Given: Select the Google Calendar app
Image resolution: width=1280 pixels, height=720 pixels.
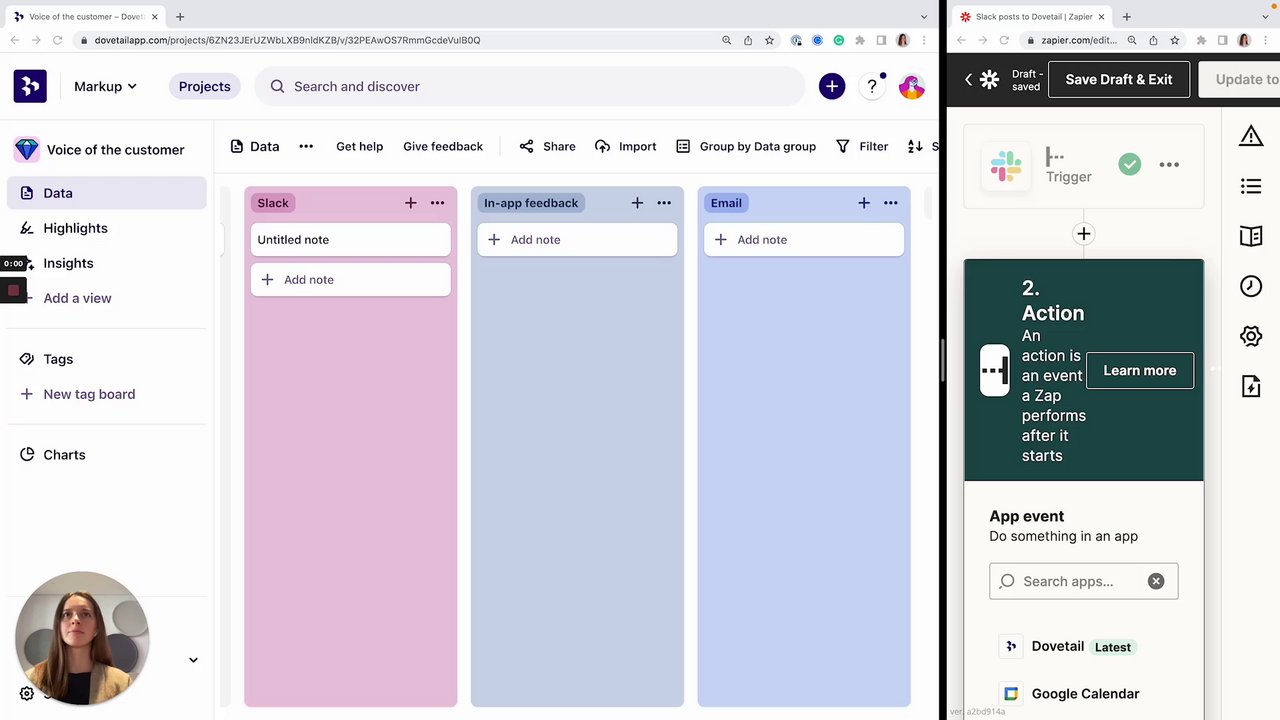Looking at the screenshot, I should coord(1084,694).
